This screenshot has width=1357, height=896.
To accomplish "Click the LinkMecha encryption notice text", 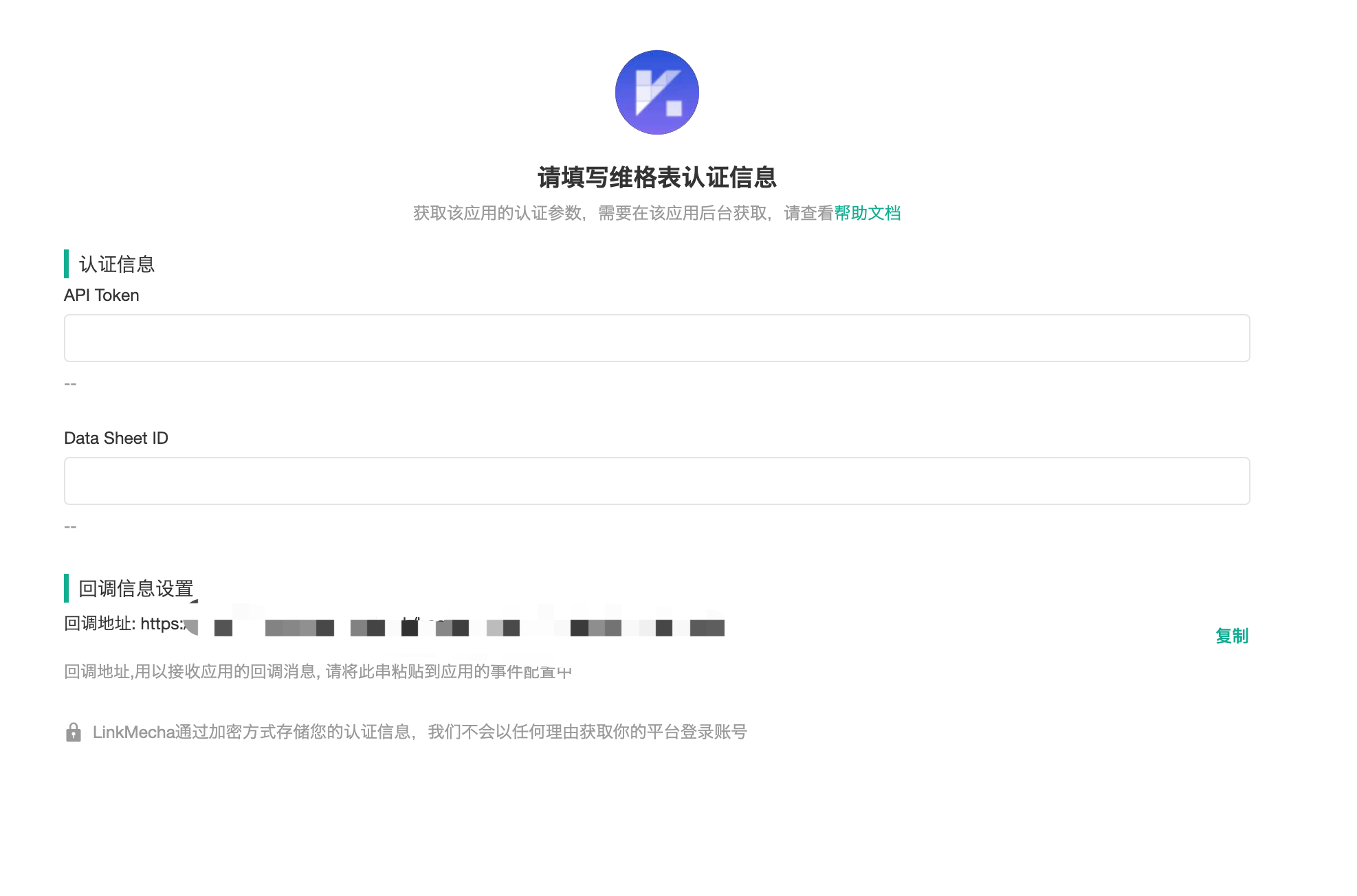I will pyautogui.click(x=420, y=732).
